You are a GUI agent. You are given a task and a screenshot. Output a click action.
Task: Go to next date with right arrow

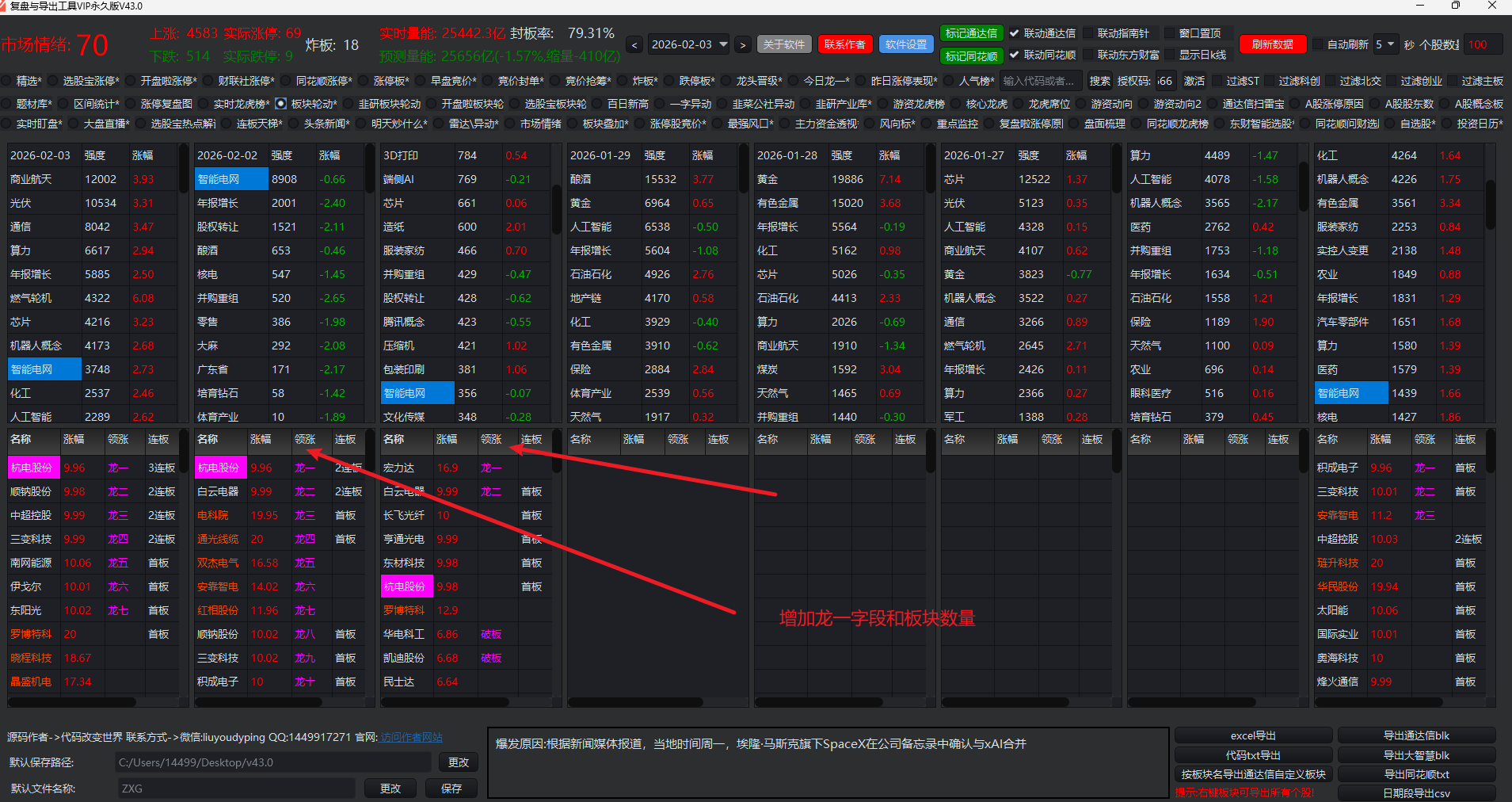(x=742, y=45)
